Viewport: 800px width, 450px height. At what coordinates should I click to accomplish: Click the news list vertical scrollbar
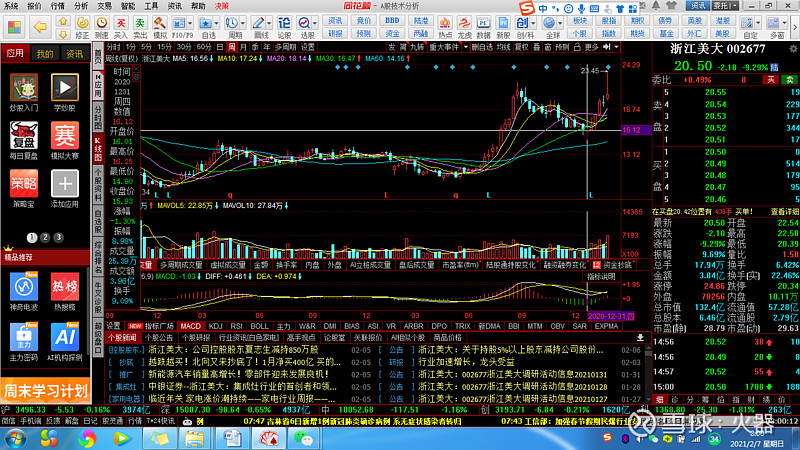tap(648, 373)
